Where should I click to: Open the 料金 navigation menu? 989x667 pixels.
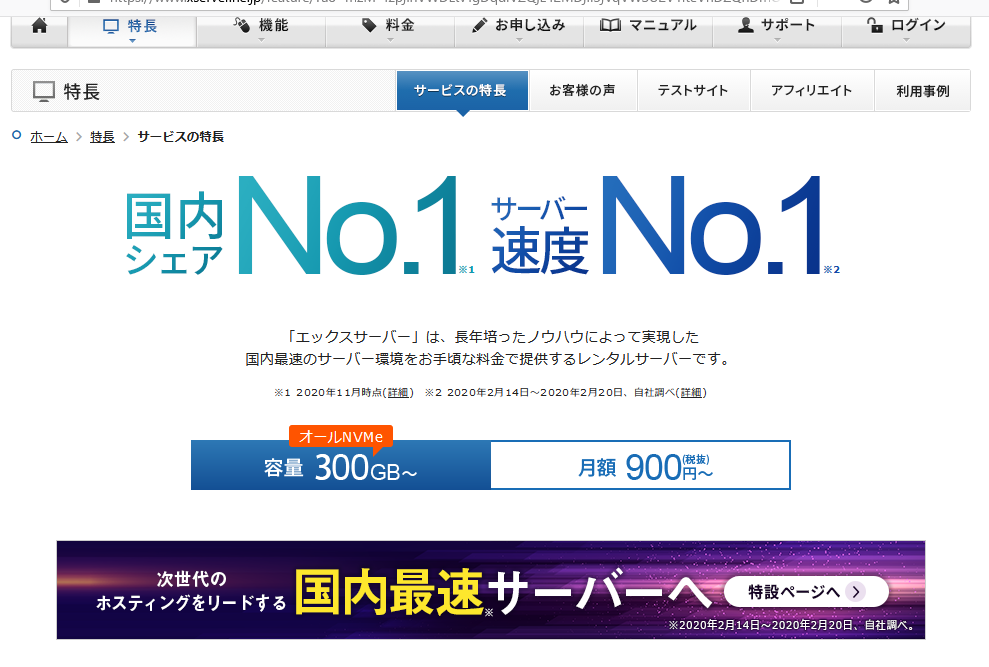coord(390,31)
